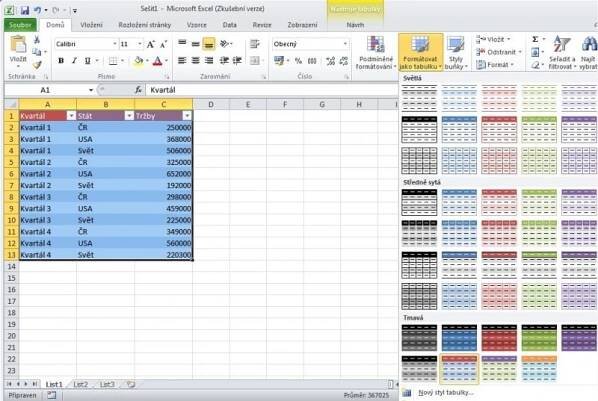Click the Bold formatting icon
The width and height of the screenshot is (598, 401).
click(x=61, y=61)
